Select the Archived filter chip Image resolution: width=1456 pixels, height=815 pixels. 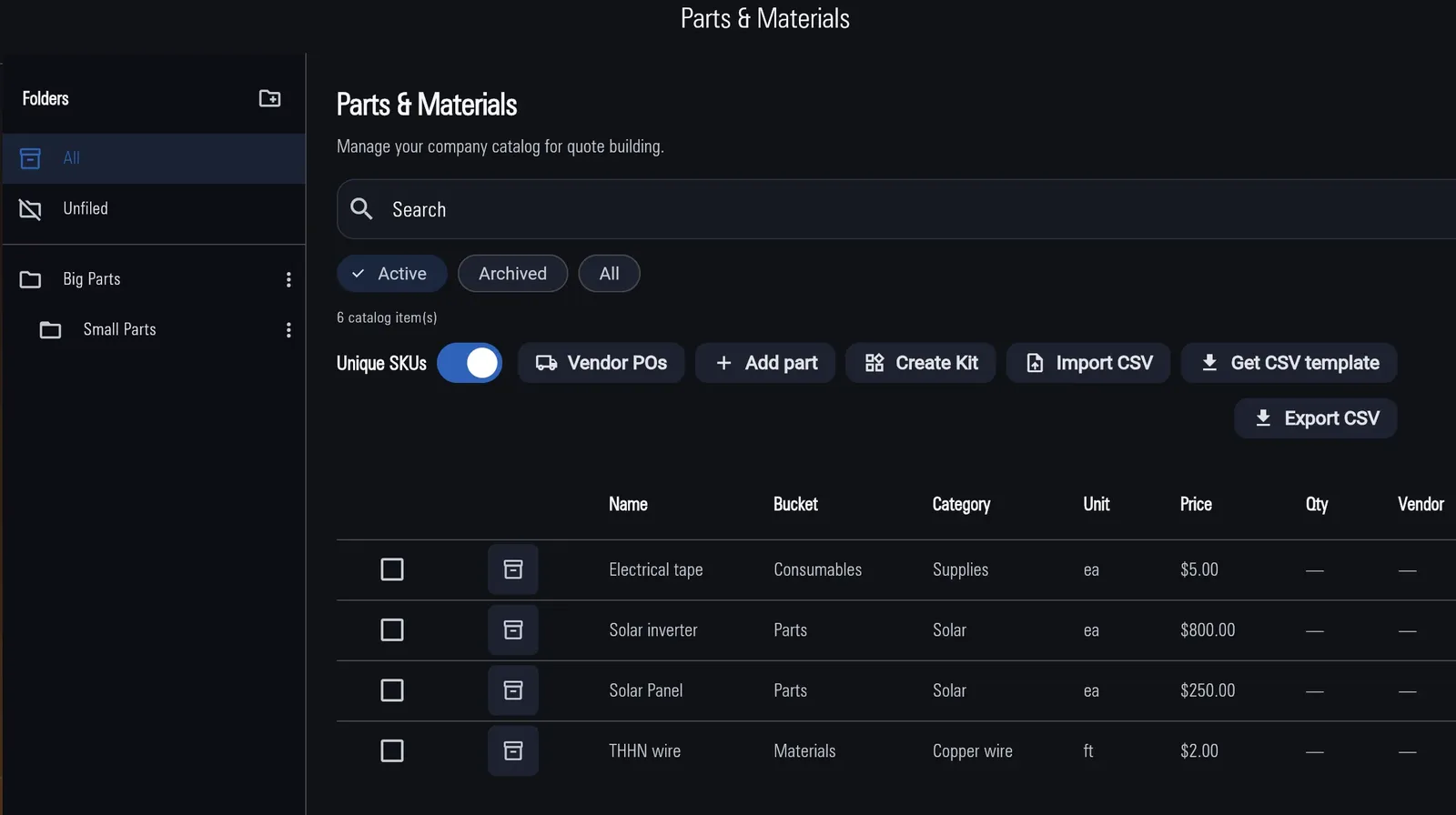(x=512, y=274)
